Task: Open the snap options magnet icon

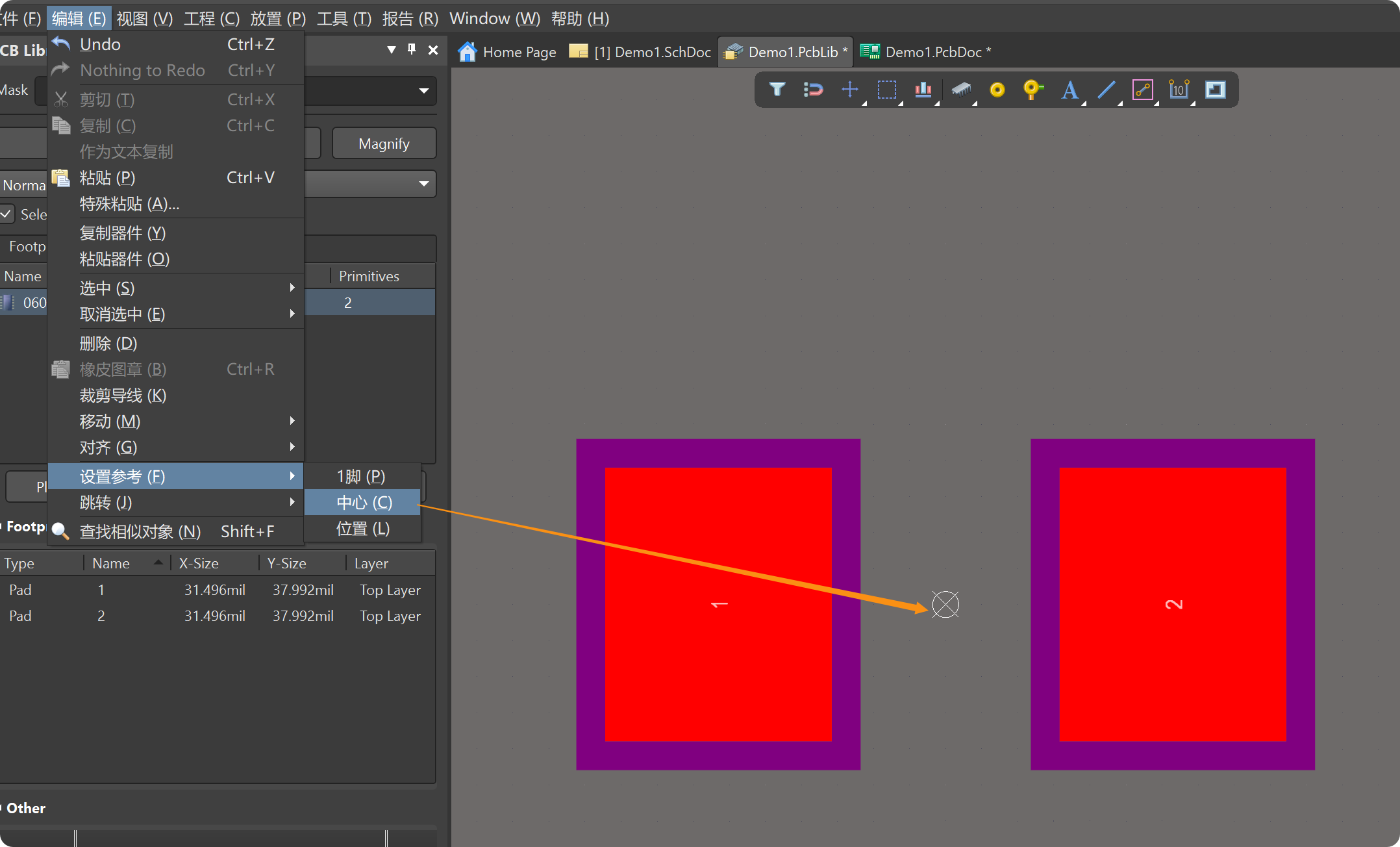Action: pyautogui.click(x=812, y=89)
